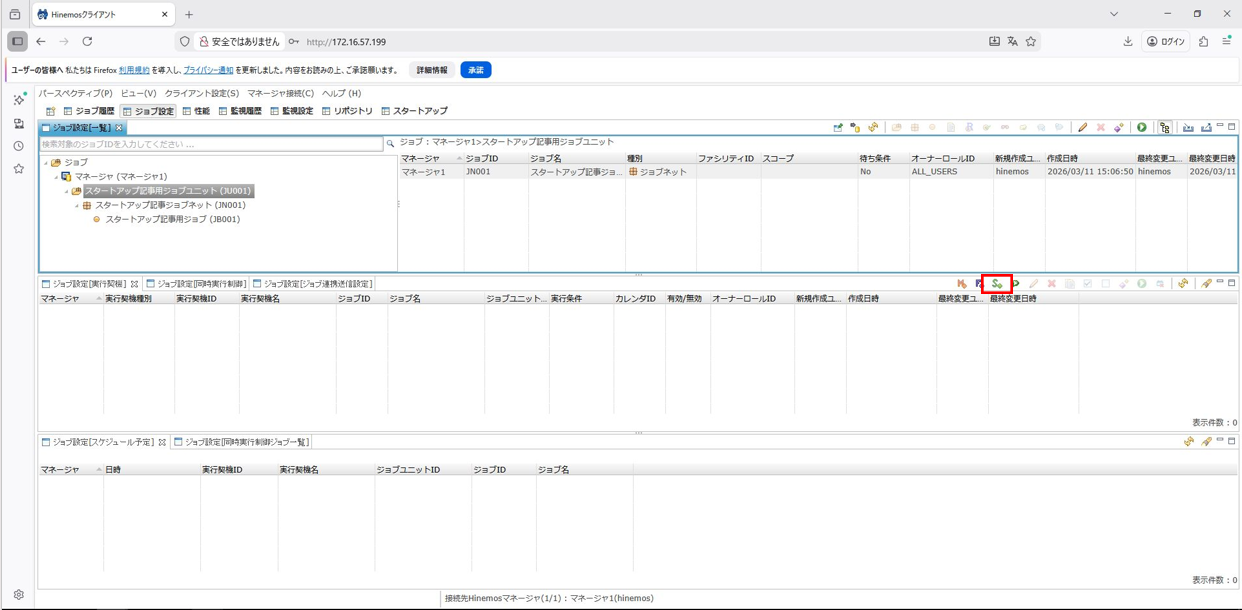
Task: Collapse the マネージャ (マネージャ1) tree node
Action: tap(56, 177)
